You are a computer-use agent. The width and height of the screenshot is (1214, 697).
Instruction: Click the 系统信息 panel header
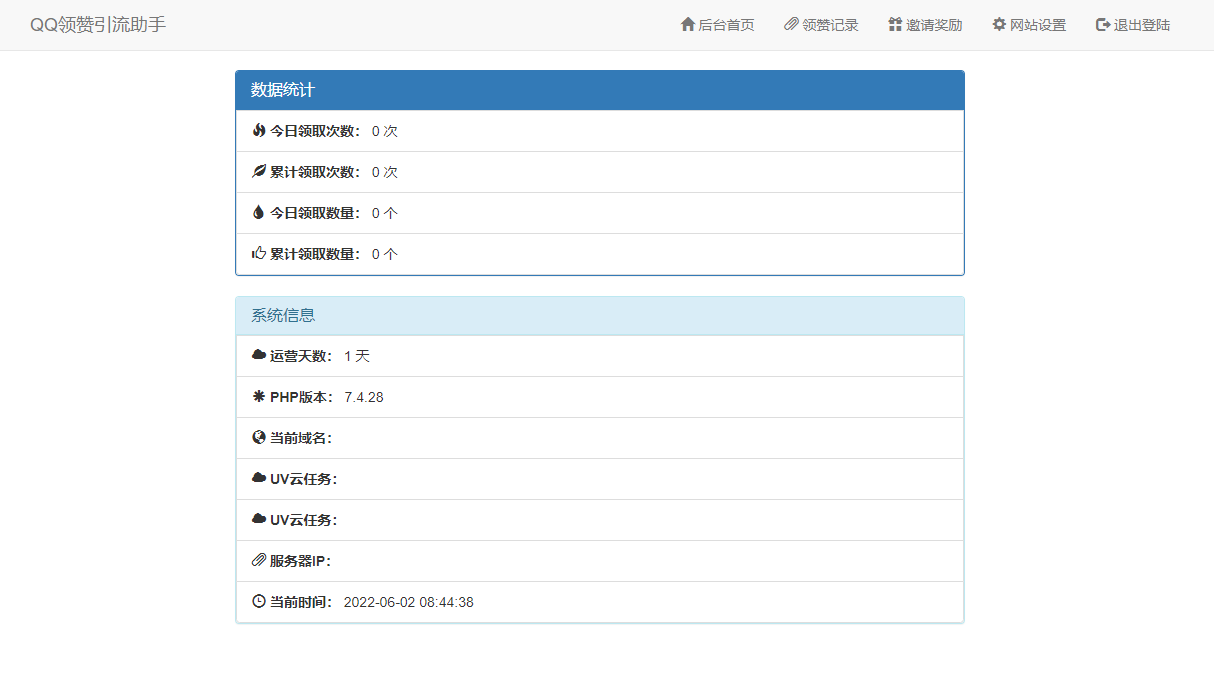click(x=600, y=315)
